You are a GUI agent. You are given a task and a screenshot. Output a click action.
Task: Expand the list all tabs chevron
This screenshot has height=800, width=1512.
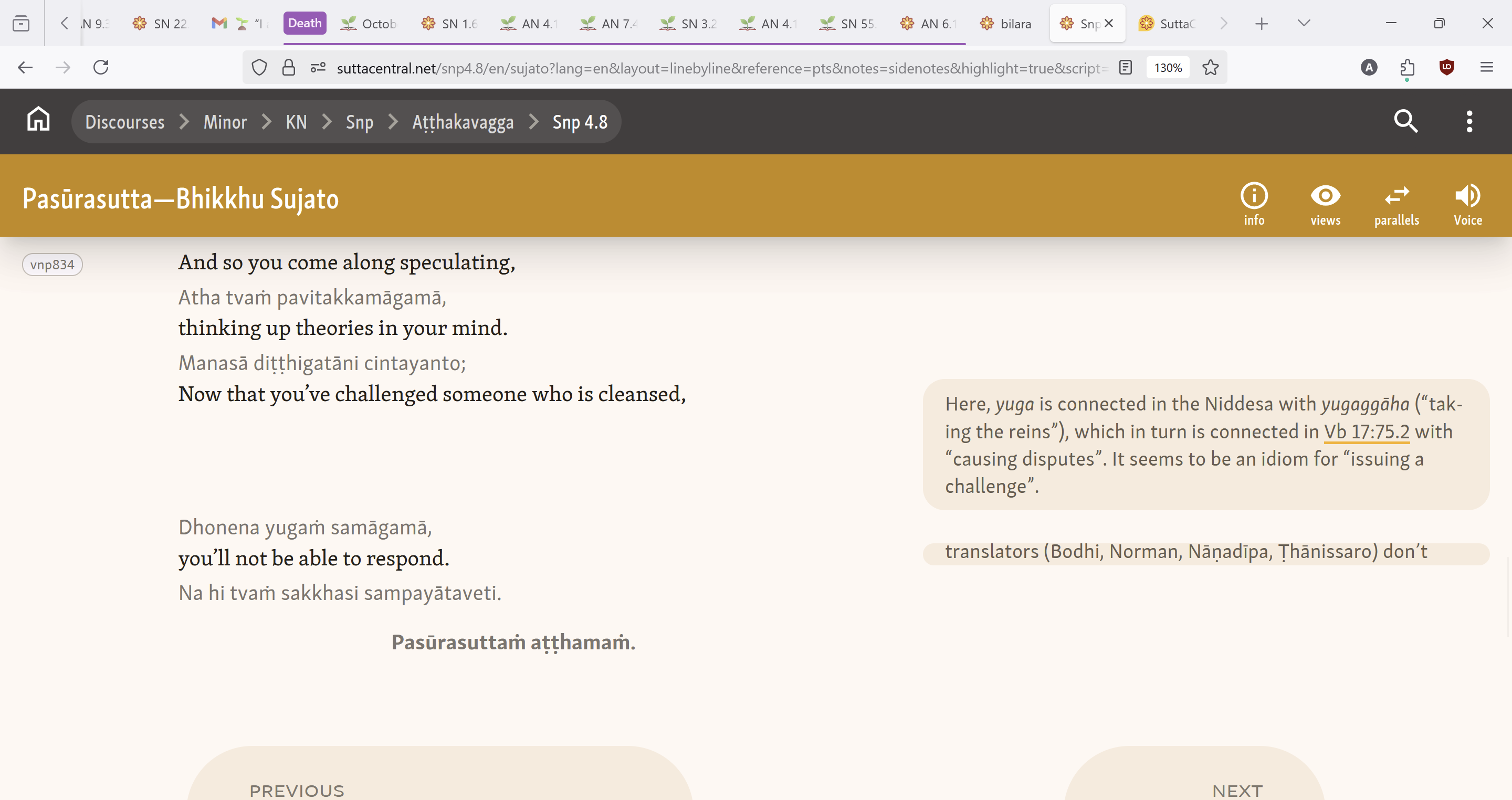click(x=1304, y=24)
